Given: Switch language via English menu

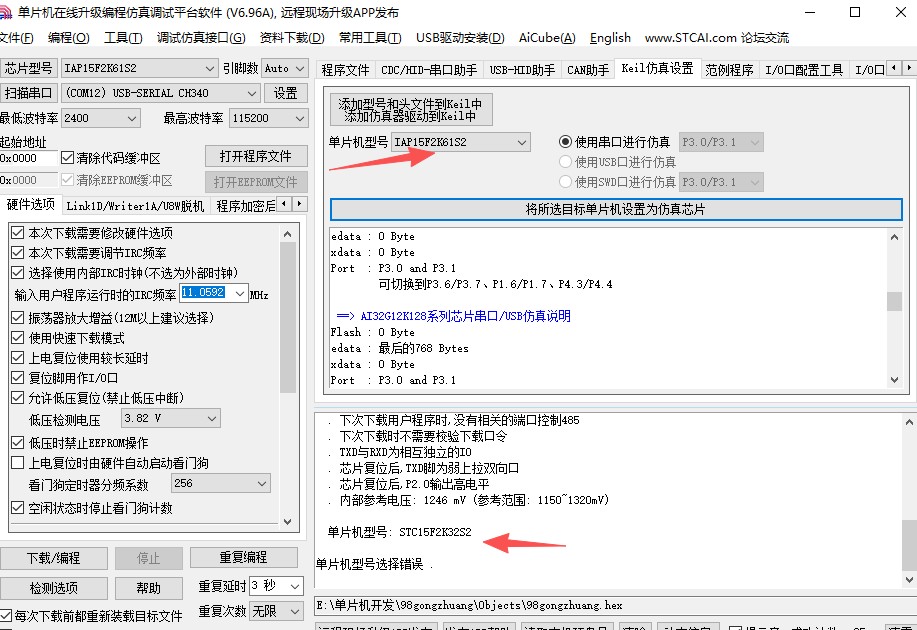Looking at the screenshot, I should click(610, 37).
